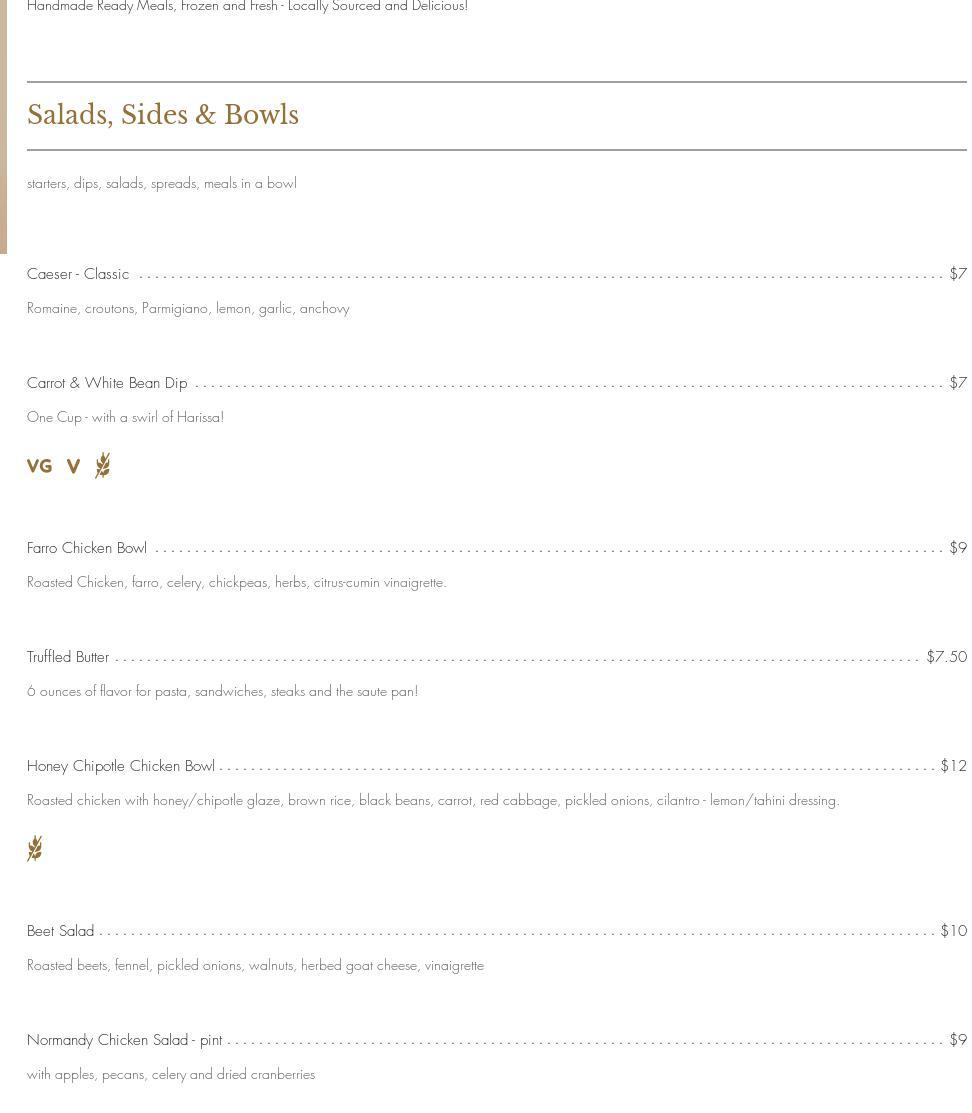The height and width of the screenshot is (1113, 972).
Task: Select Normandy Chicken Salad - pint
Action: click(124, 1040)
